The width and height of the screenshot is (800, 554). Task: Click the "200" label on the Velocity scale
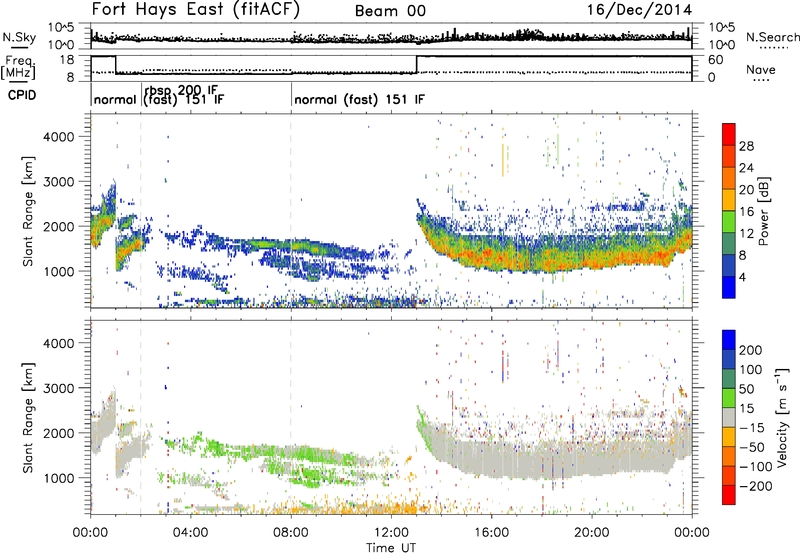click(750, 350)
